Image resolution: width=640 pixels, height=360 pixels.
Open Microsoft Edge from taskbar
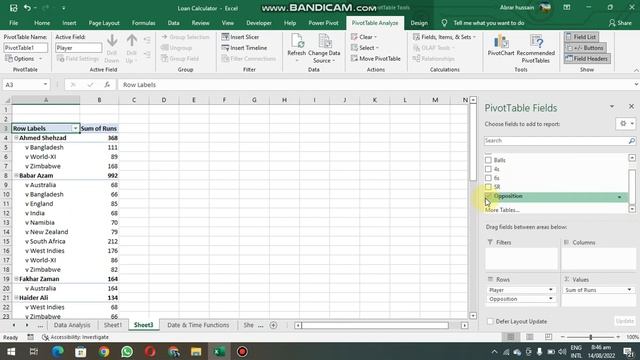coord(58,351)
